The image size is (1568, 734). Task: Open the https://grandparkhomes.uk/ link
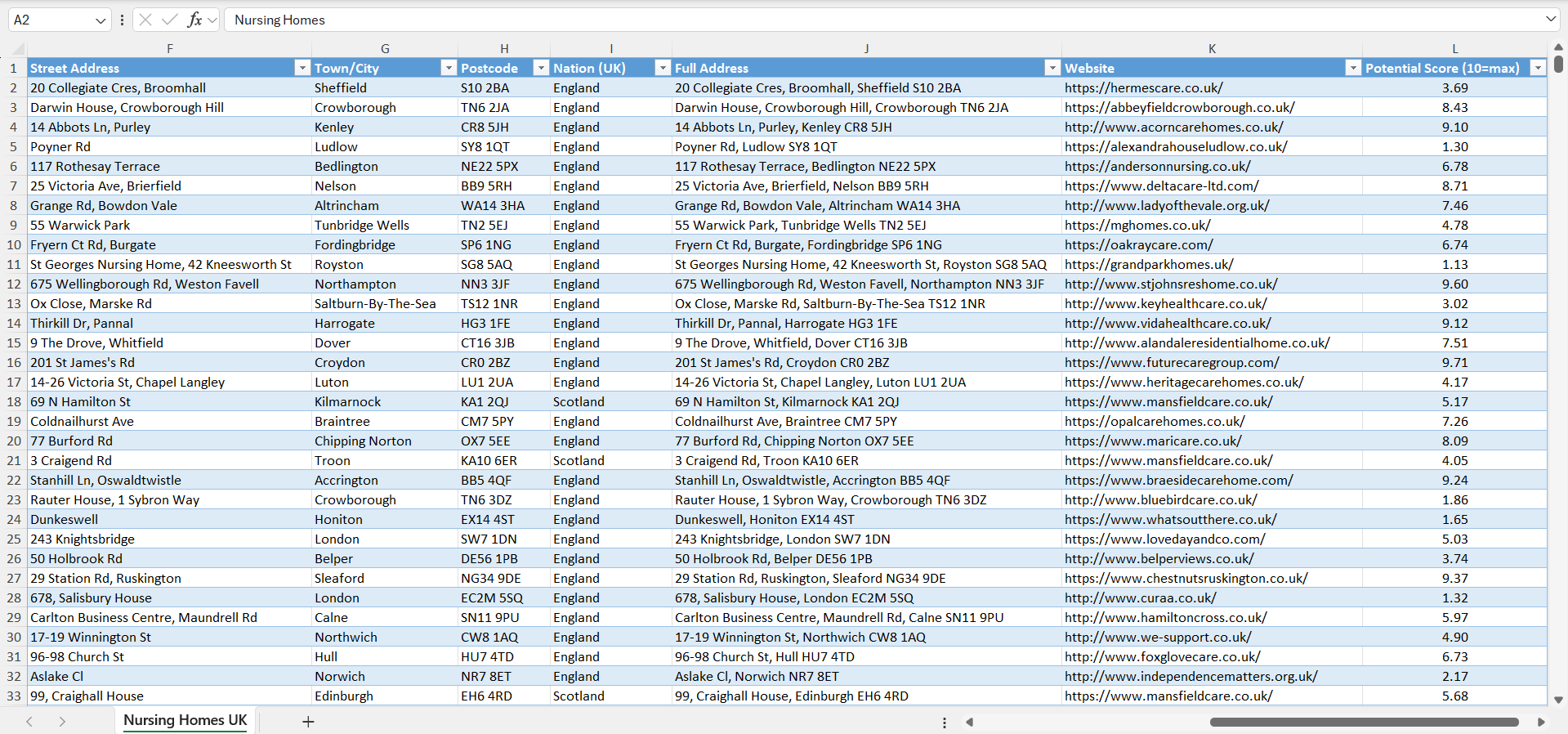[x=1149, y=264]
